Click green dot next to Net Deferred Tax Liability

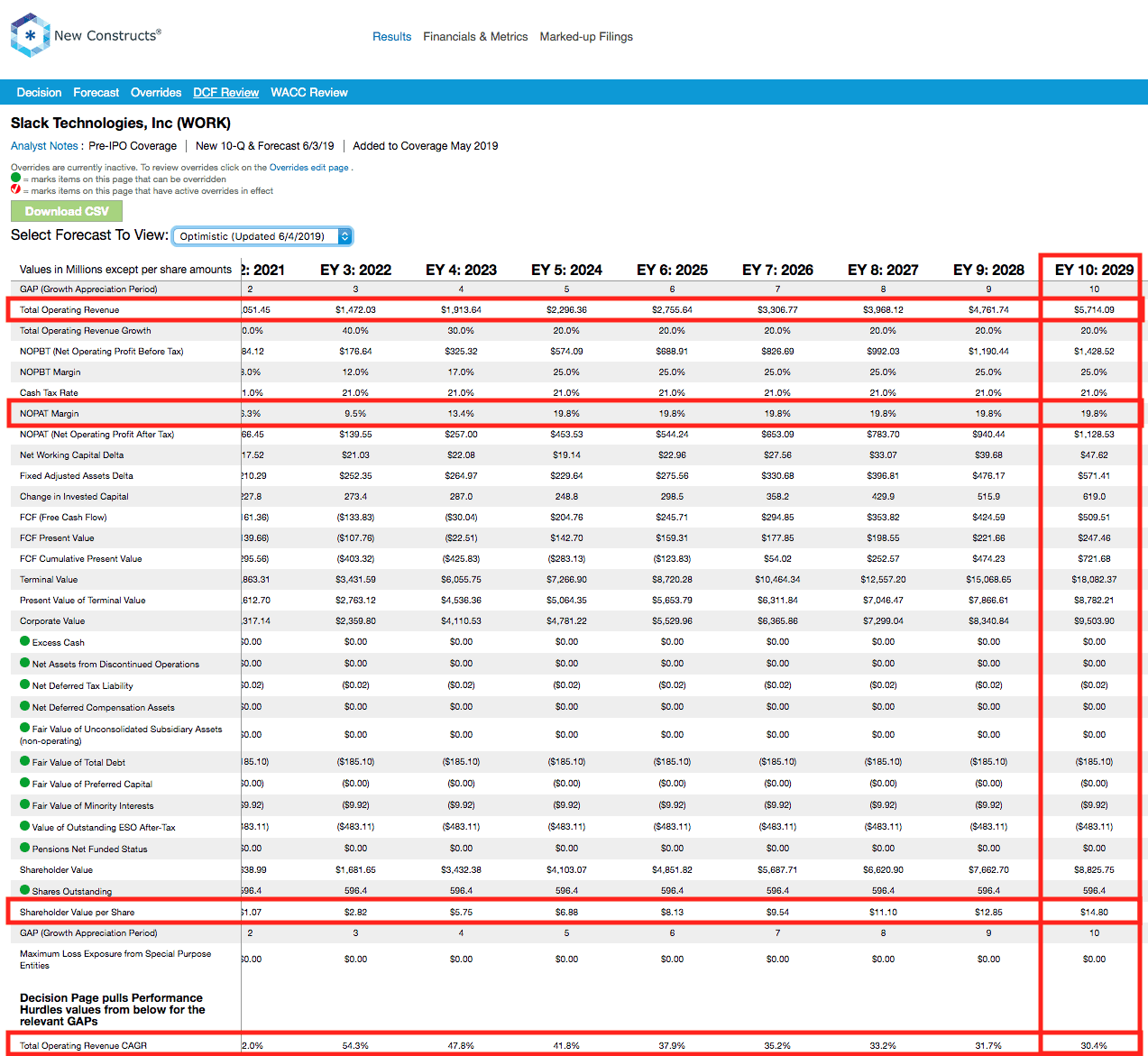coord(25,684)
